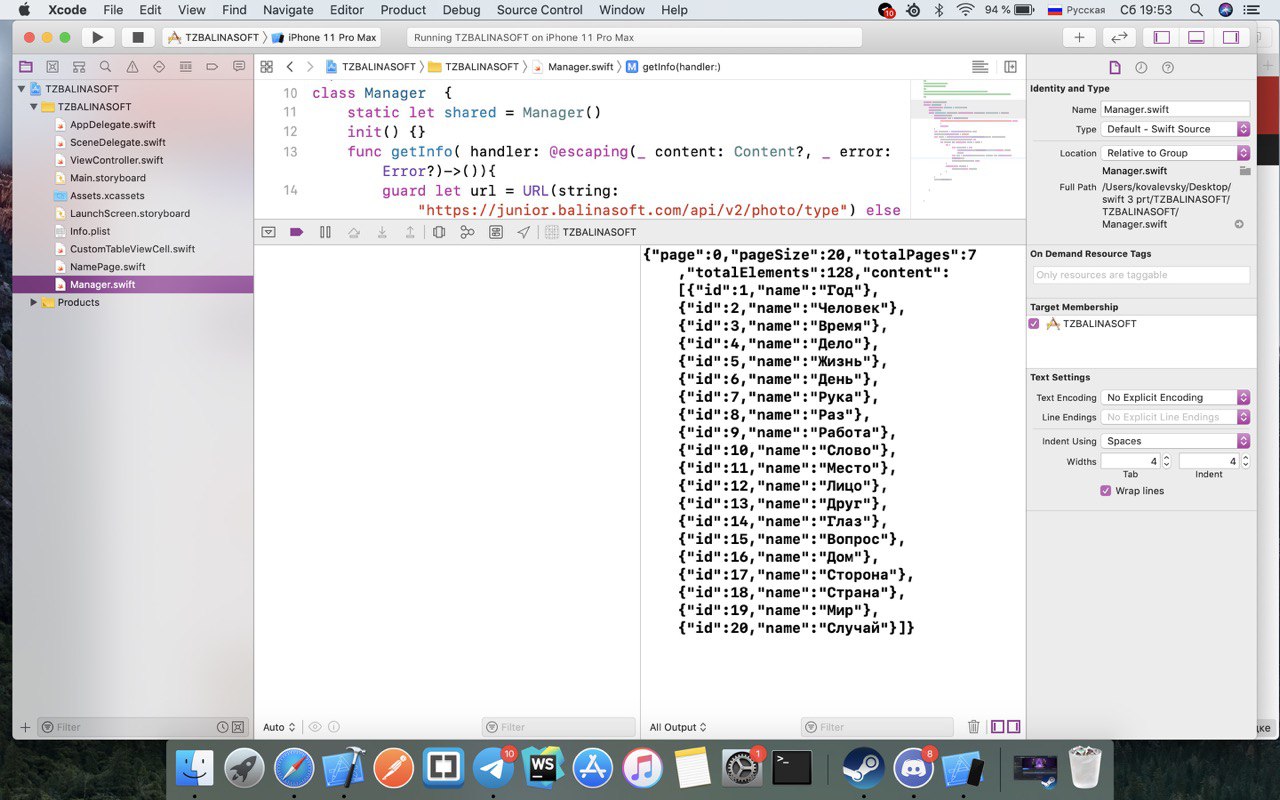
Task: Open the Library with the plus toolbar button
Action: point(1079,37)
